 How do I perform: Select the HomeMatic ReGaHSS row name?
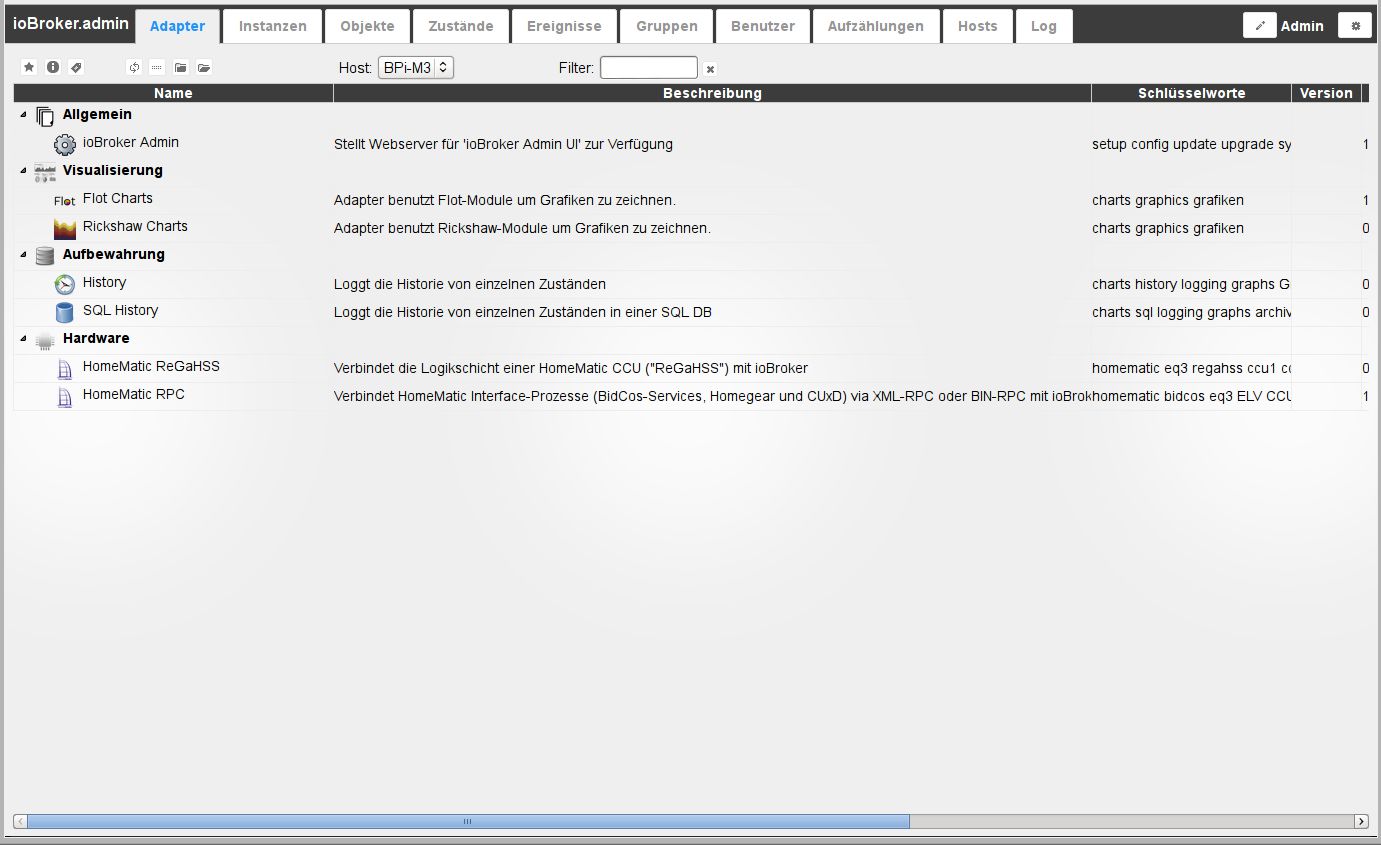[x=151, y=367]
